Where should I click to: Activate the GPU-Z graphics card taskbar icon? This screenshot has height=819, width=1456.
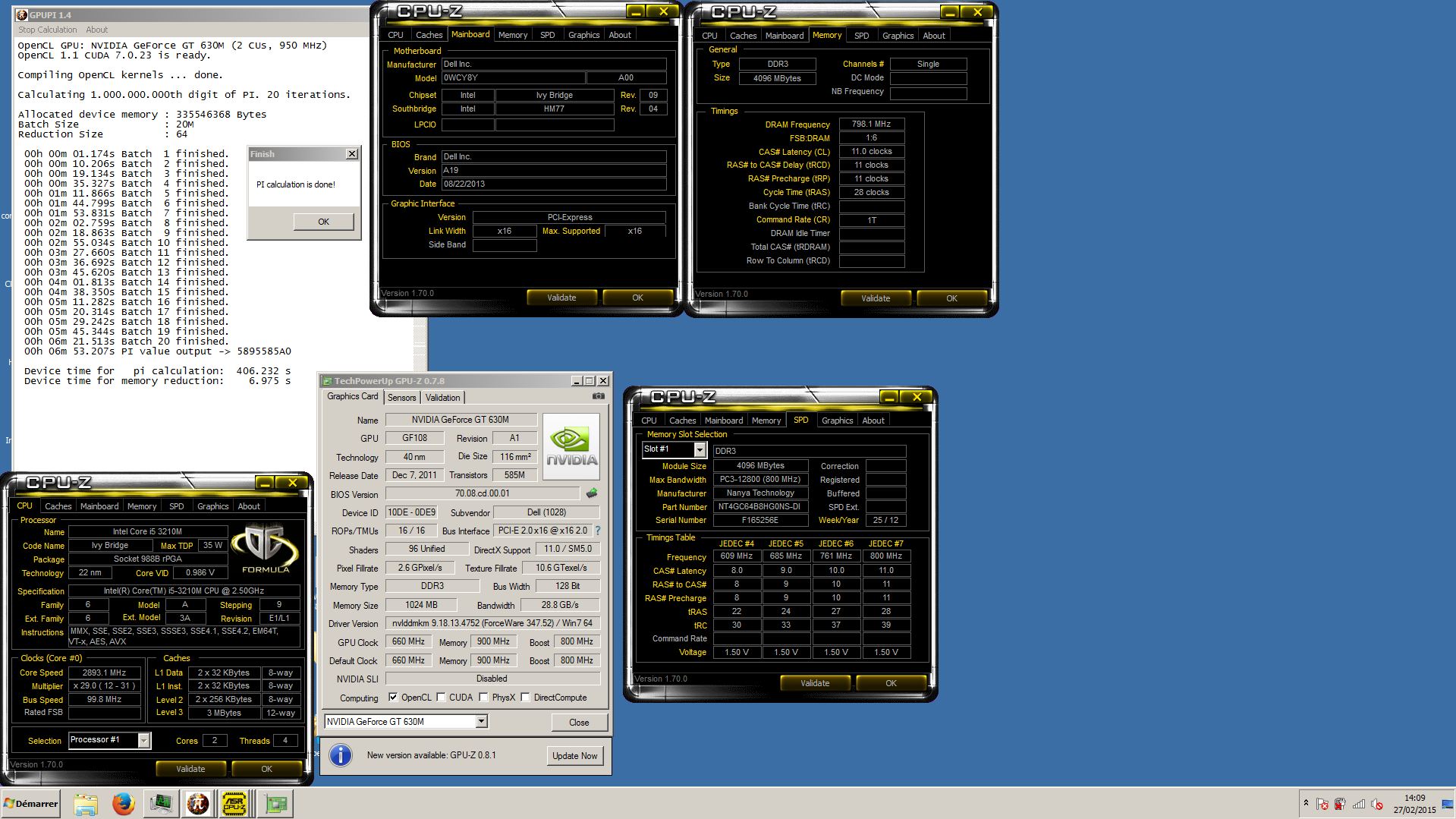coord(276,804)
